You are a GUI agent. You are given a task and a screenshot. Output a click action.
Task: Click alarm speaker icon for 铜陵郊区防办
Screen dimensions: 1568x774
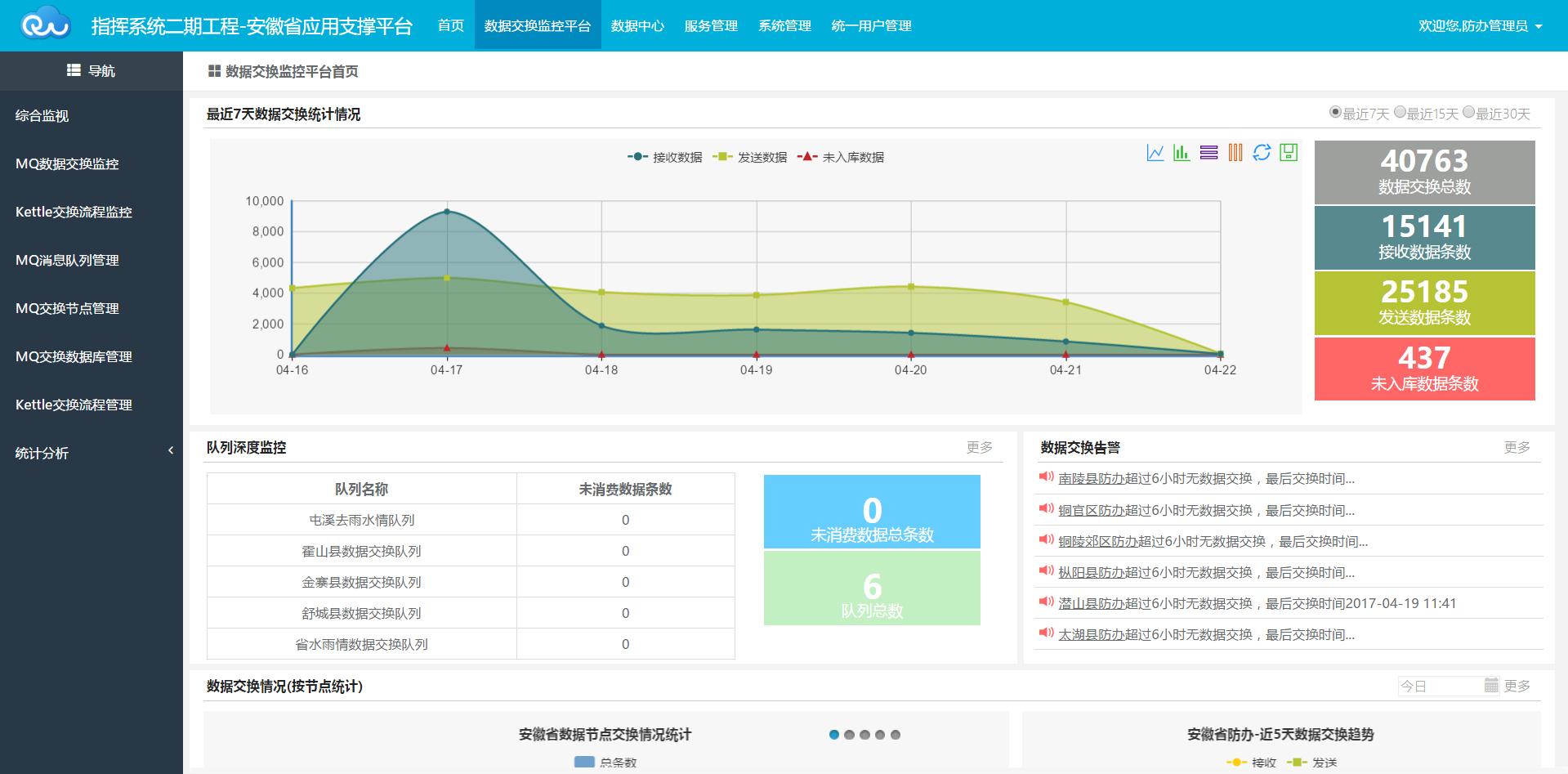pyautogui.click(x=1046, y=539)
